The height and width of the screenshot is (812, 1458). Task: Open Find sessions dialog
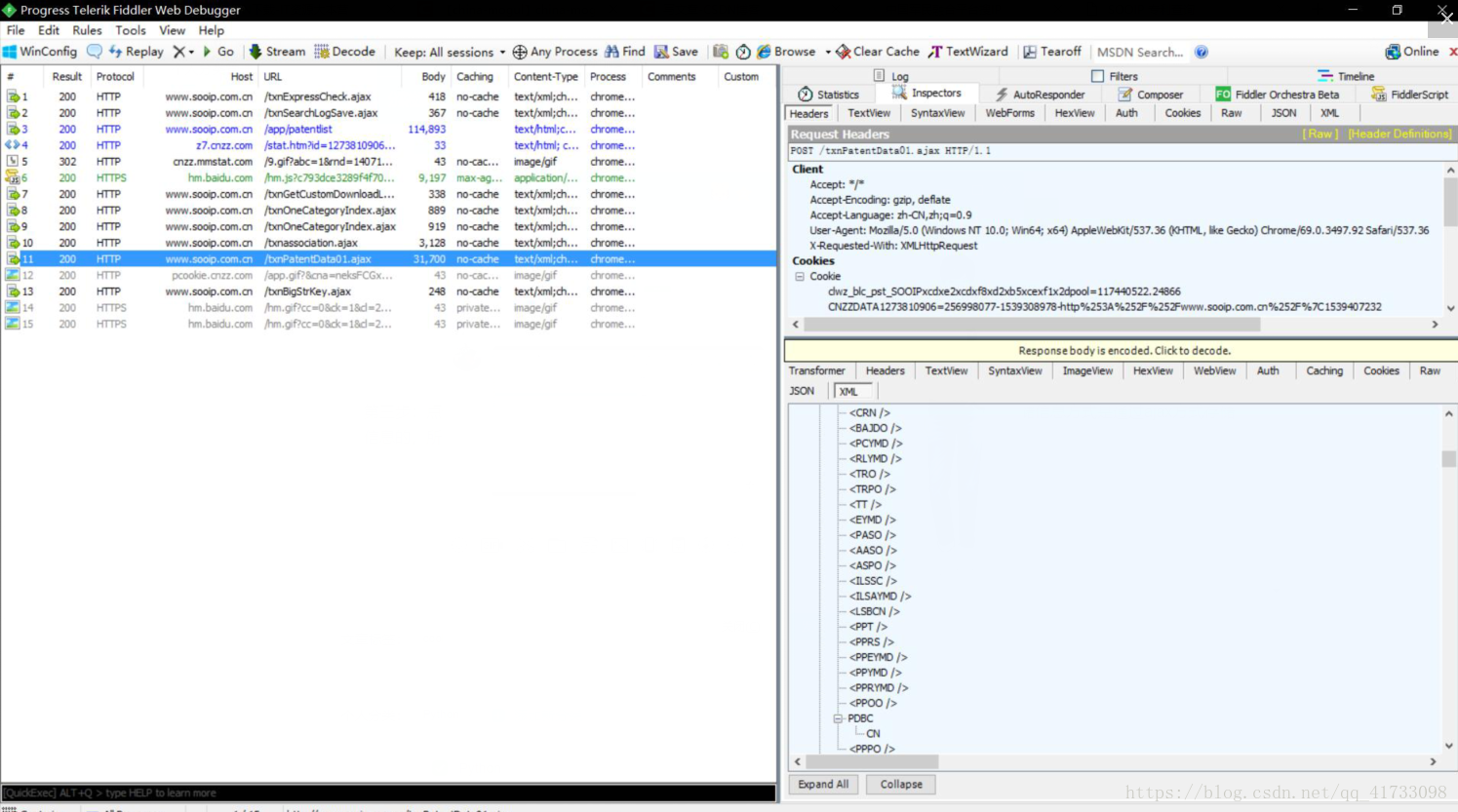pyautogui.click(x=625, y=52)
